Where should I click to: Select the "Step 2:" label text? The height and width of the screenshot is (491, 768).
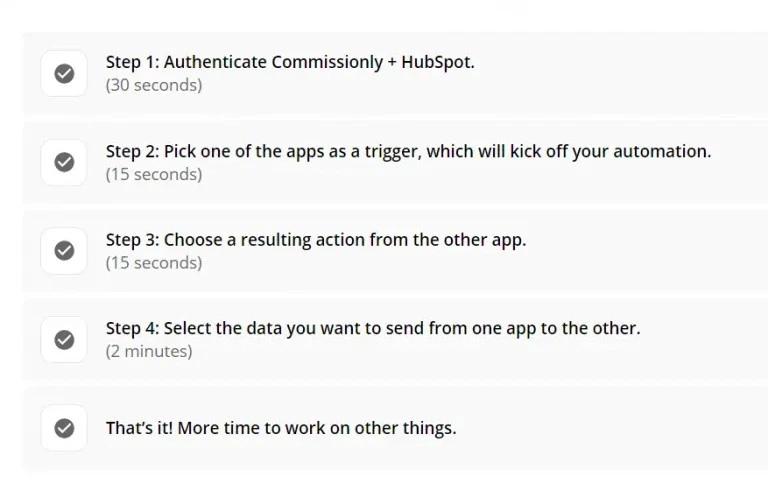[132, 151]
